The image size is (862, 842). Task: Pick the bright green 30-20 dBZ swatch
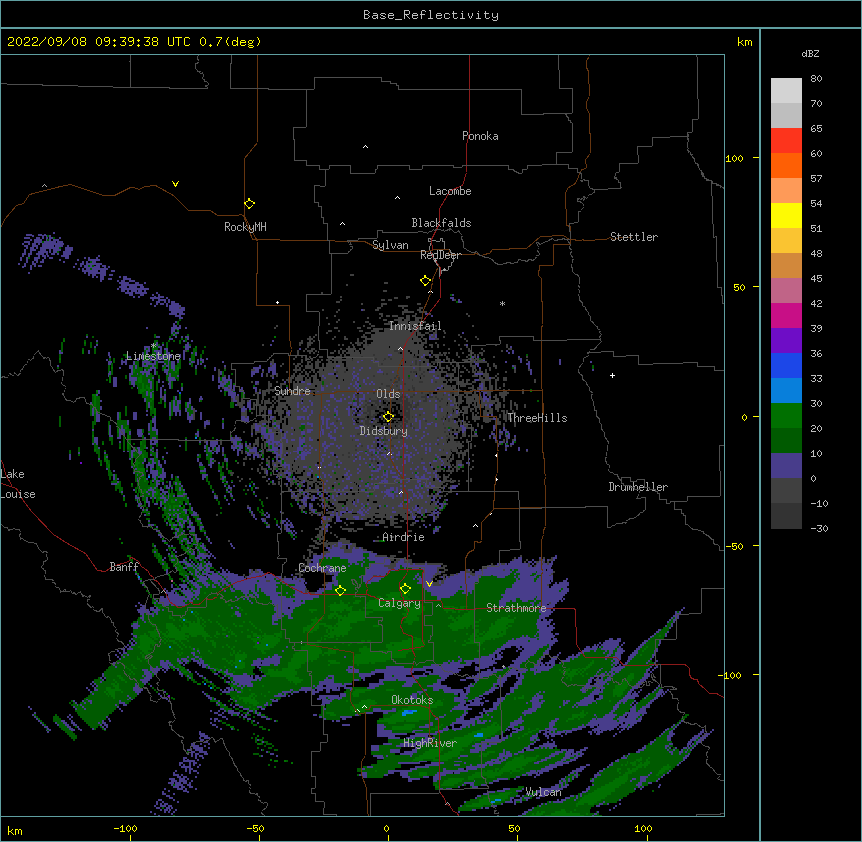pos(786,416)
